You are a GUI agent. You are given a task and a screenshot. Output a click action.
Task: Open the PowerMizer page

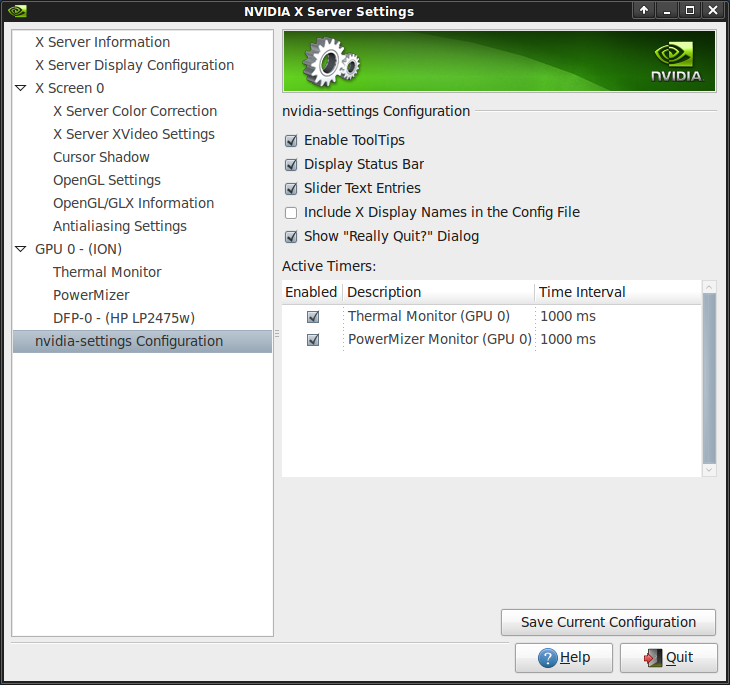pyautogui.click(x=91, y=295)
